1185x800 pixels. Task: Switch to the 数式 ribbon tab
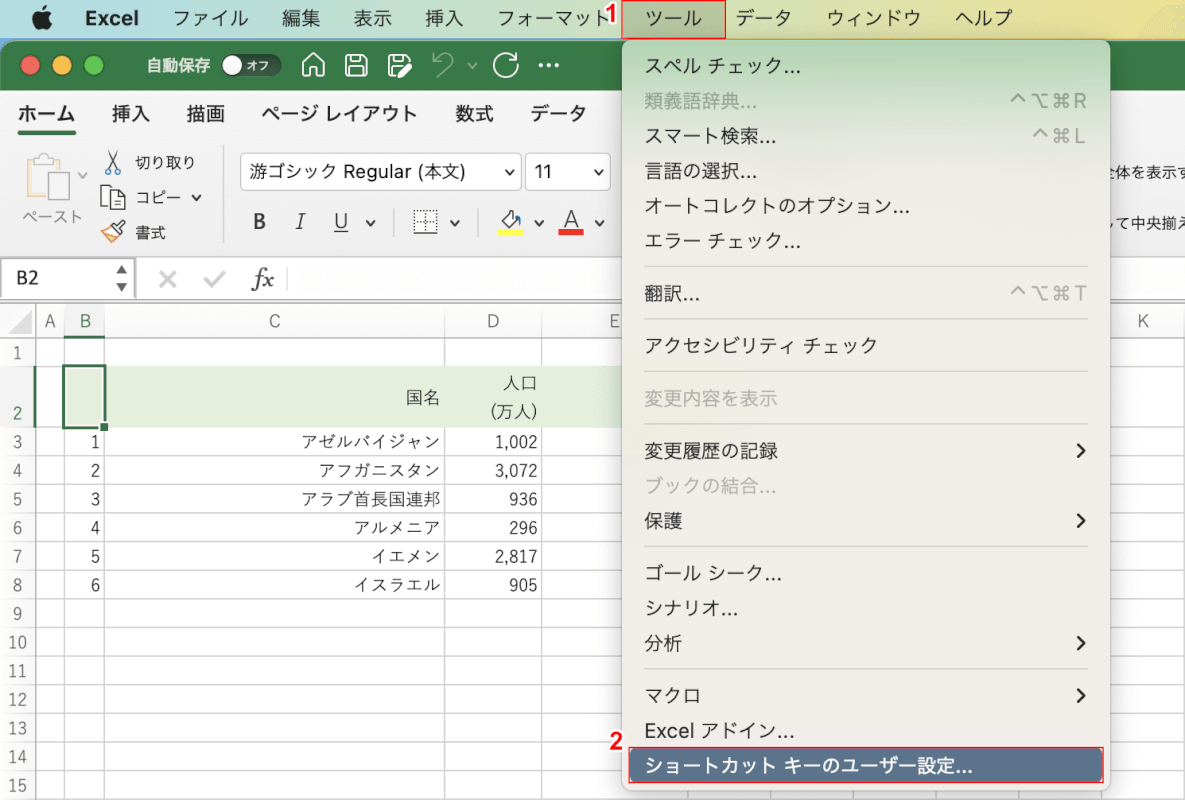474,114
